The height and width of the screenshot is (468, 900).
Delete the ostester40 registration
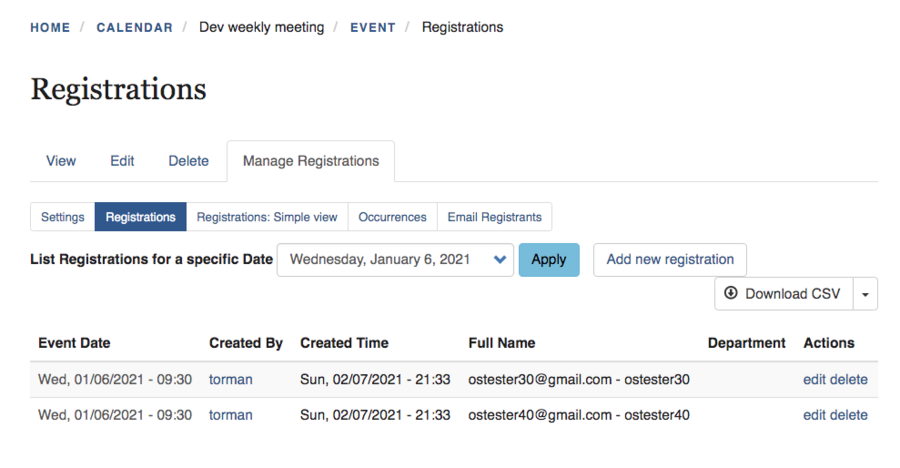point(849,415)
